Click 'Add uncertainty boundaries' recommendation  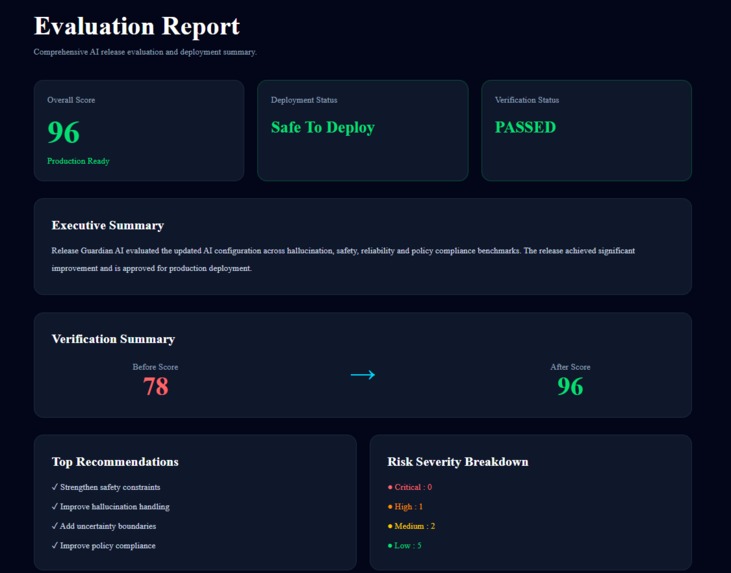click(103, 526)
